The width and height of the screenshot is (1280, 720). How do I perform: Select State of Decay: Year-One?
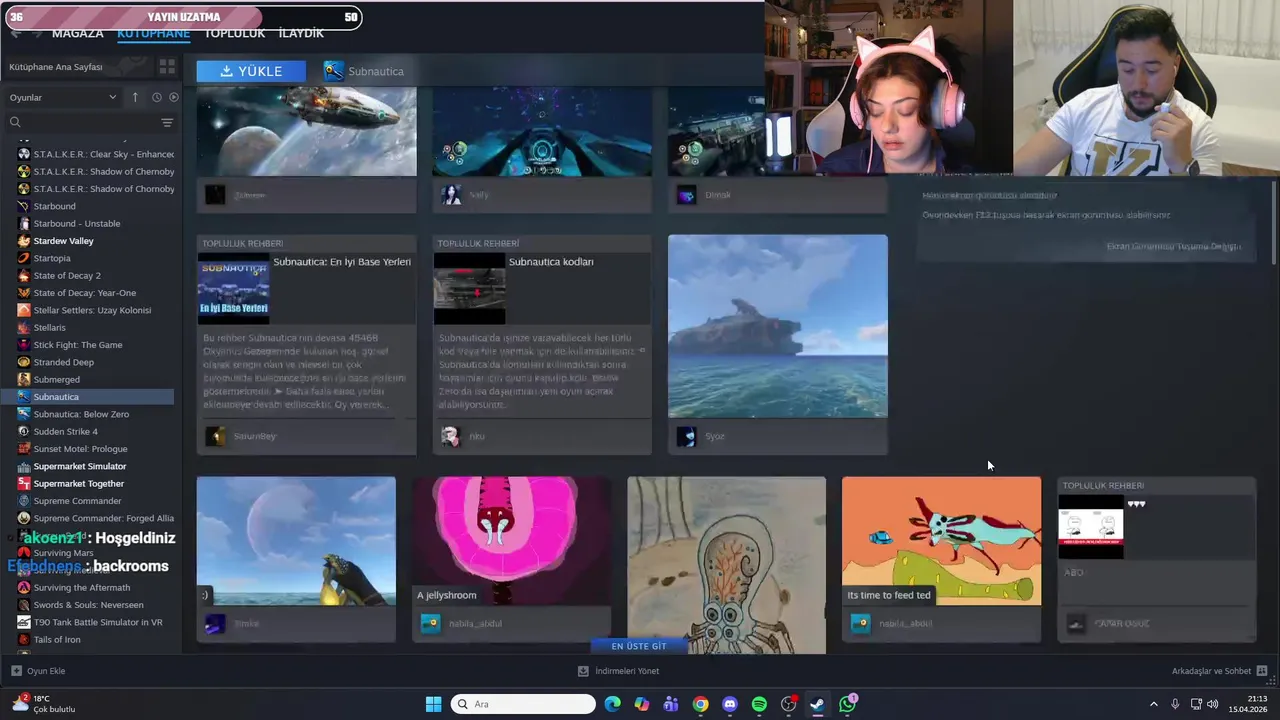[x=84, y=293]
